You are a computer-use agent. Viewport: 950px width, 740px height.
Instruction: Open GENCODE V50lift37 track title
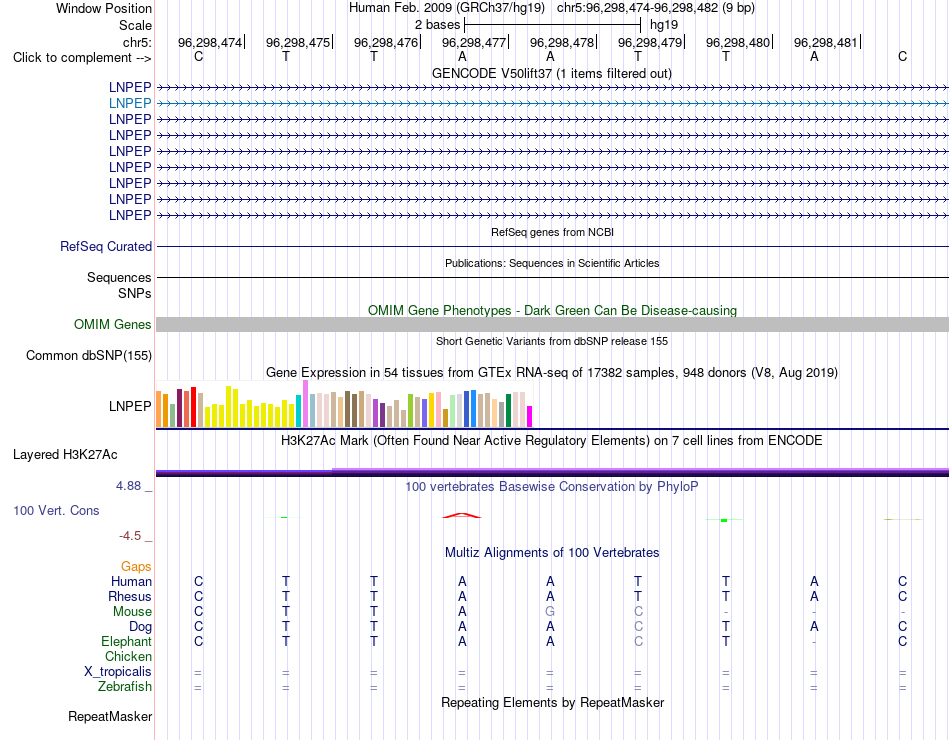point(551,74)
